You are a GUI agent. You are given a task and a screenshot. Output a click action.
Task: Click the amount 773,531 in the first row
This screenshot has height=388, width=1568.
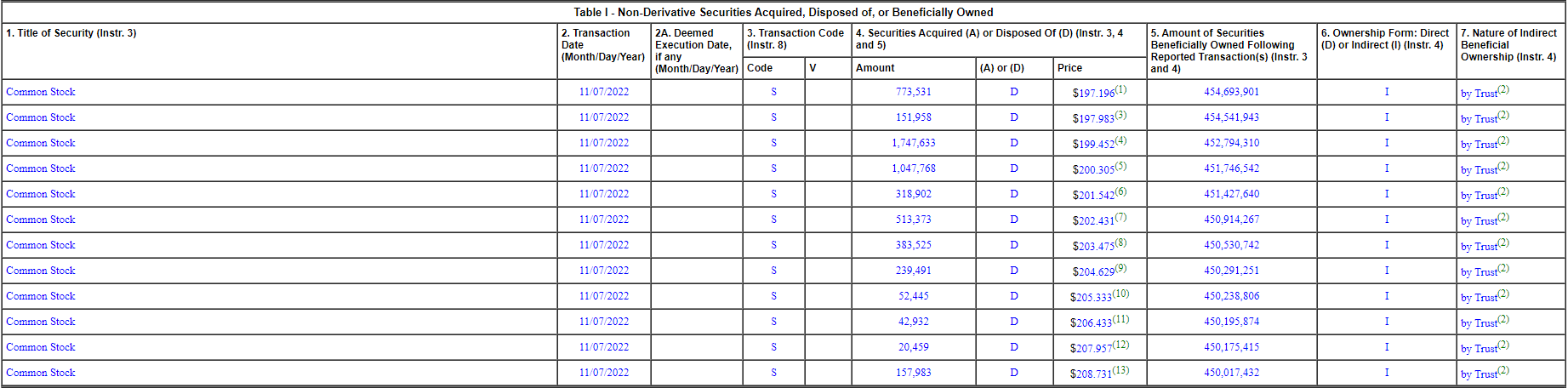tap(913, 92)
